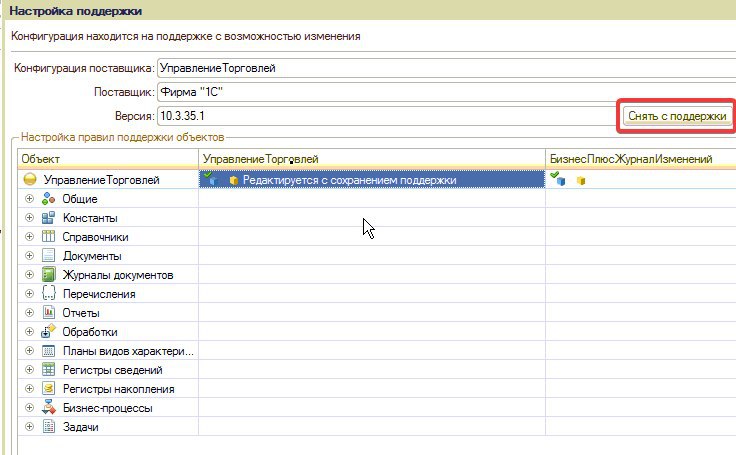Expand the Регистры сведений node
This screenshot has height=455, width=736.
tap(29, 370)
